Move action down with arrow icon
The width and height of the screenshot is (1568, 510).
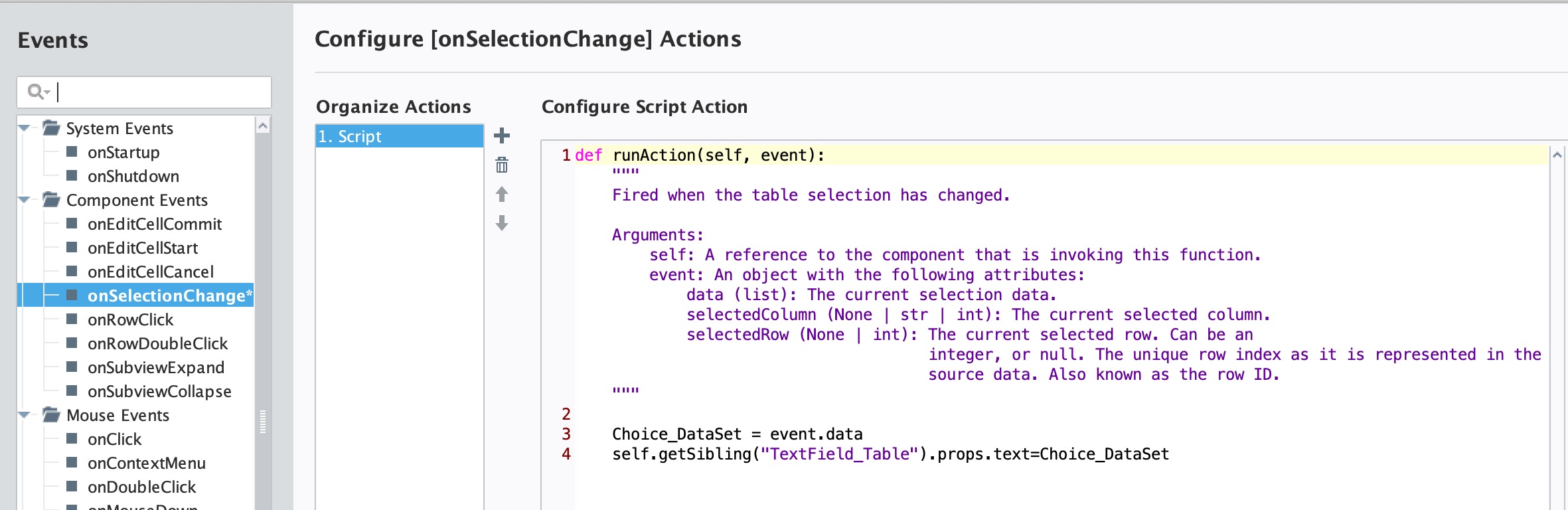pos(502,223)
